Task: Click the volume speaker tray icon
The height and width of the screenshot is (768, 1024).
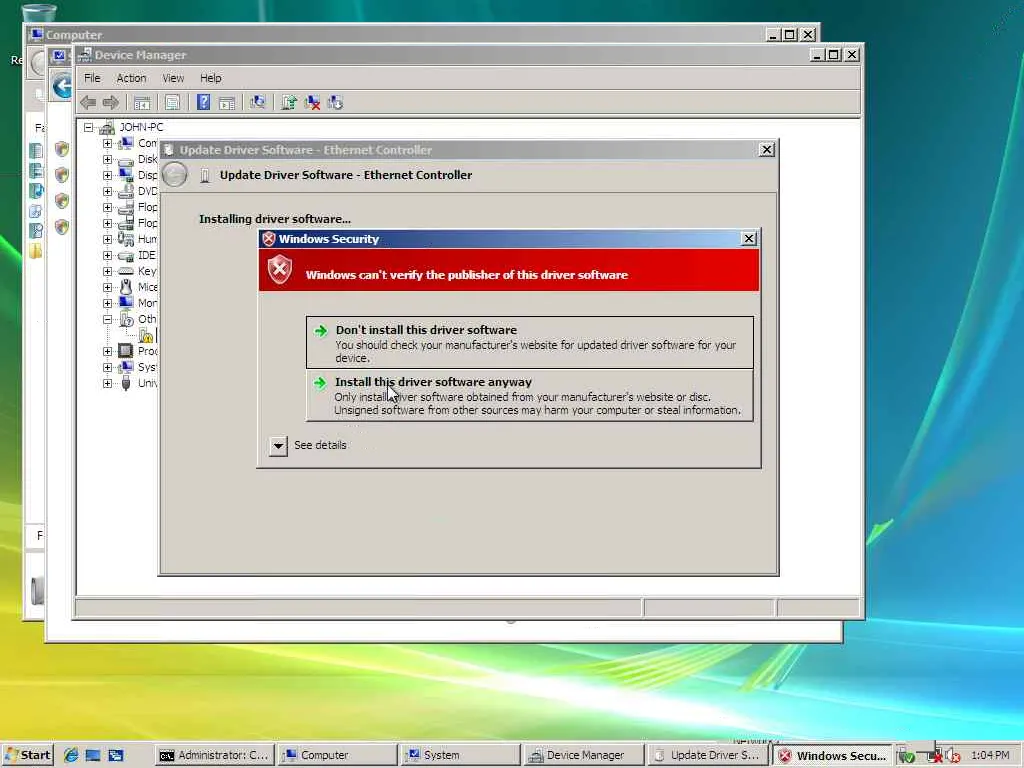Action: tap(952, 756)
